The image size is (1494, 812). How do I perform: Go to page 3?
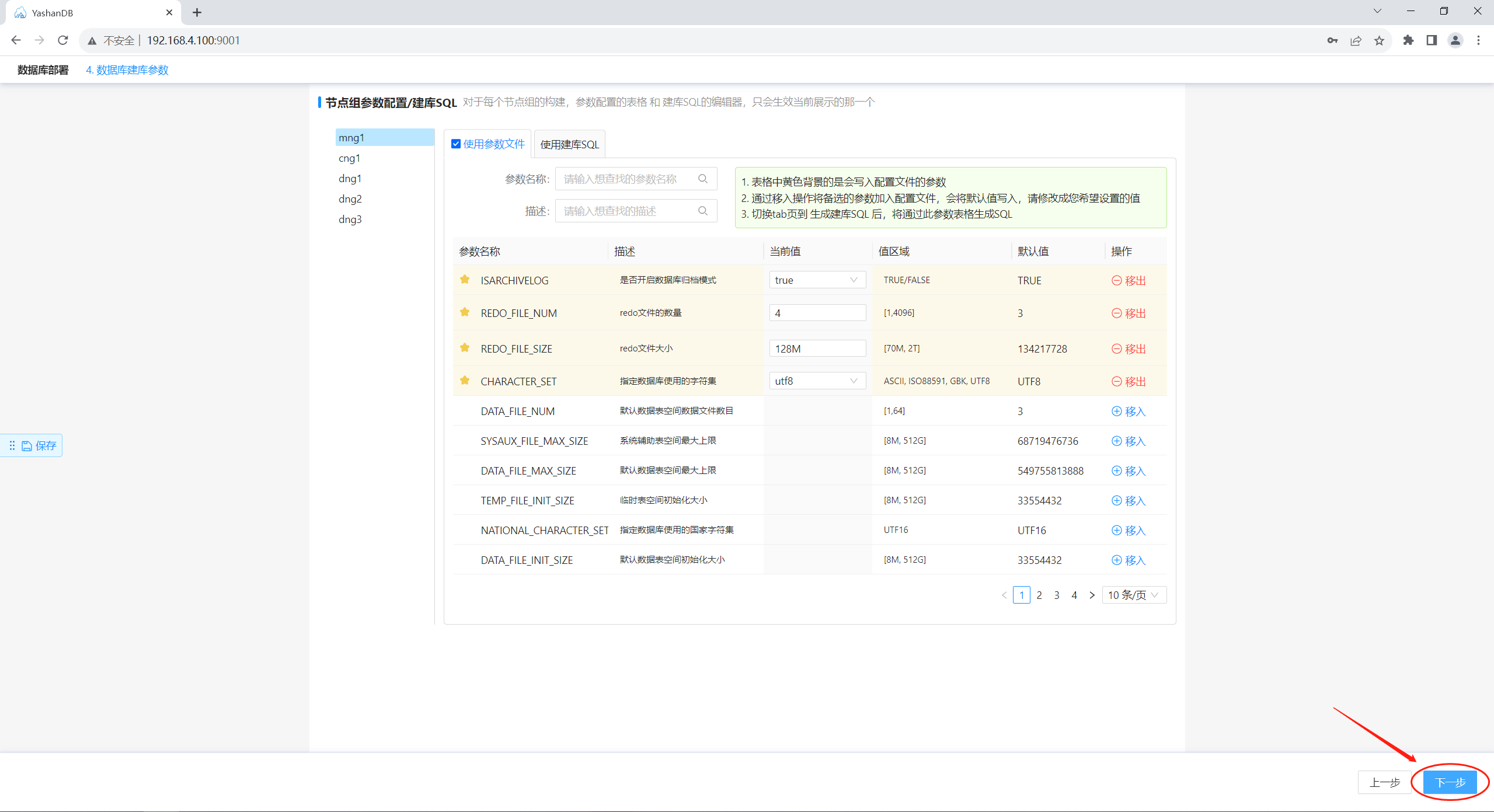click(x=1057, y=595)
